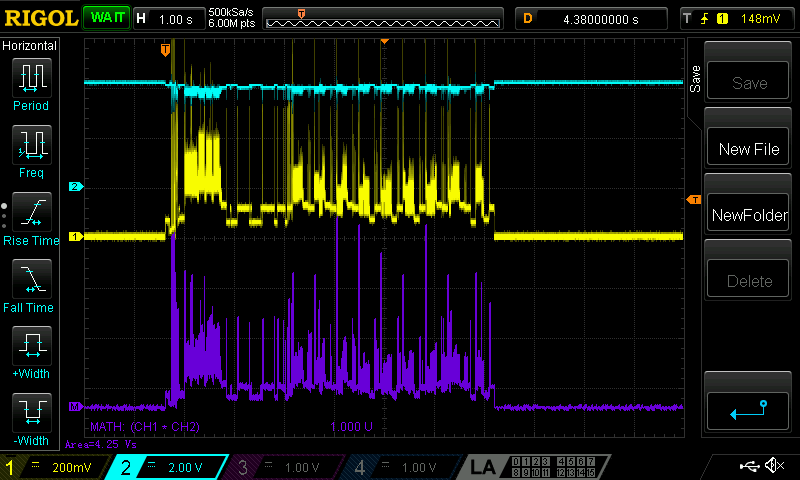Select the -Width measurement icon
800x480 pixels.
(31, 413)
